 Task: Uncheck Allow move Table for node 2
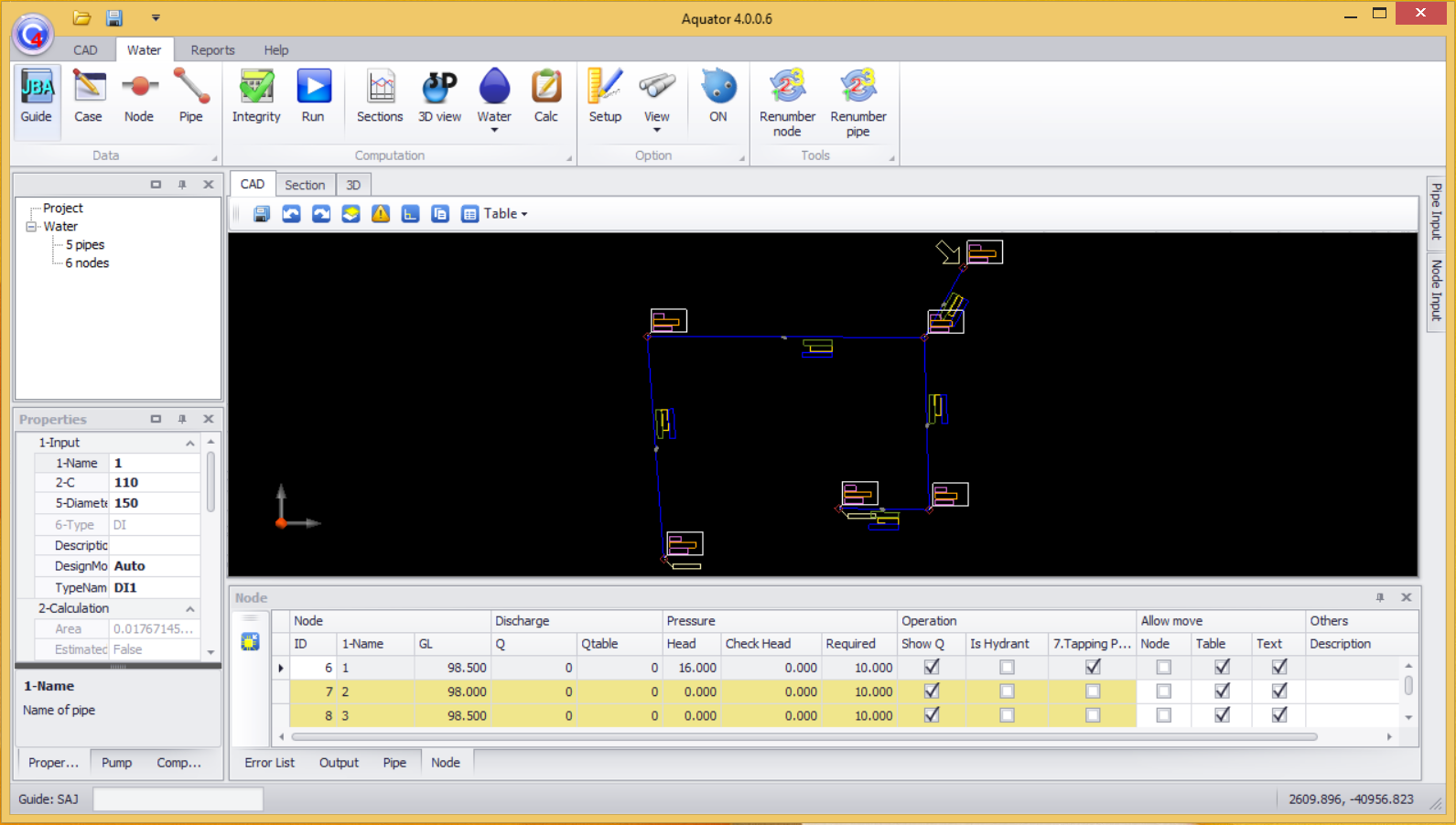[1222, 691]
